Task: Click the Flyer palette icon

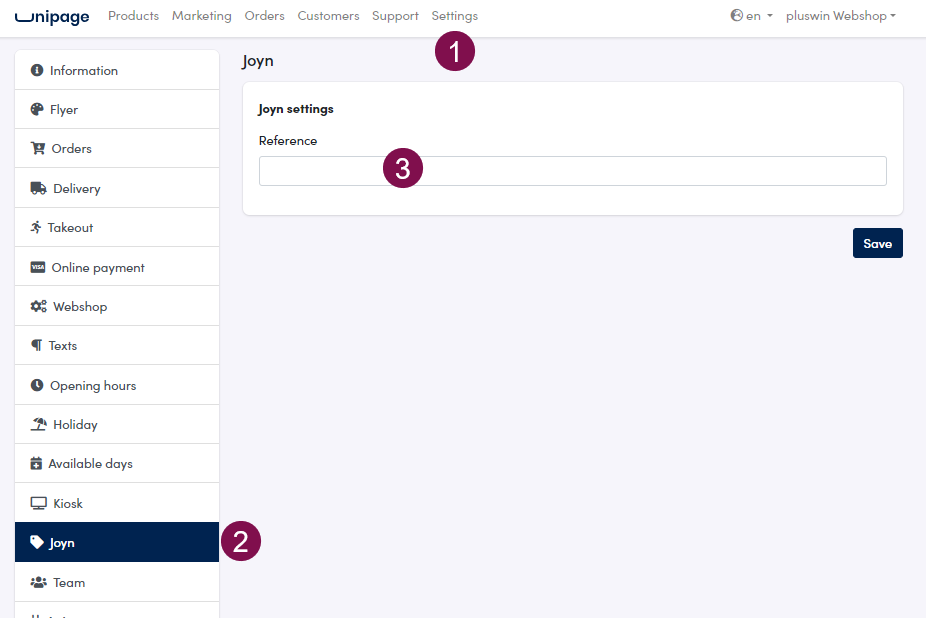Action: (37, 109)
